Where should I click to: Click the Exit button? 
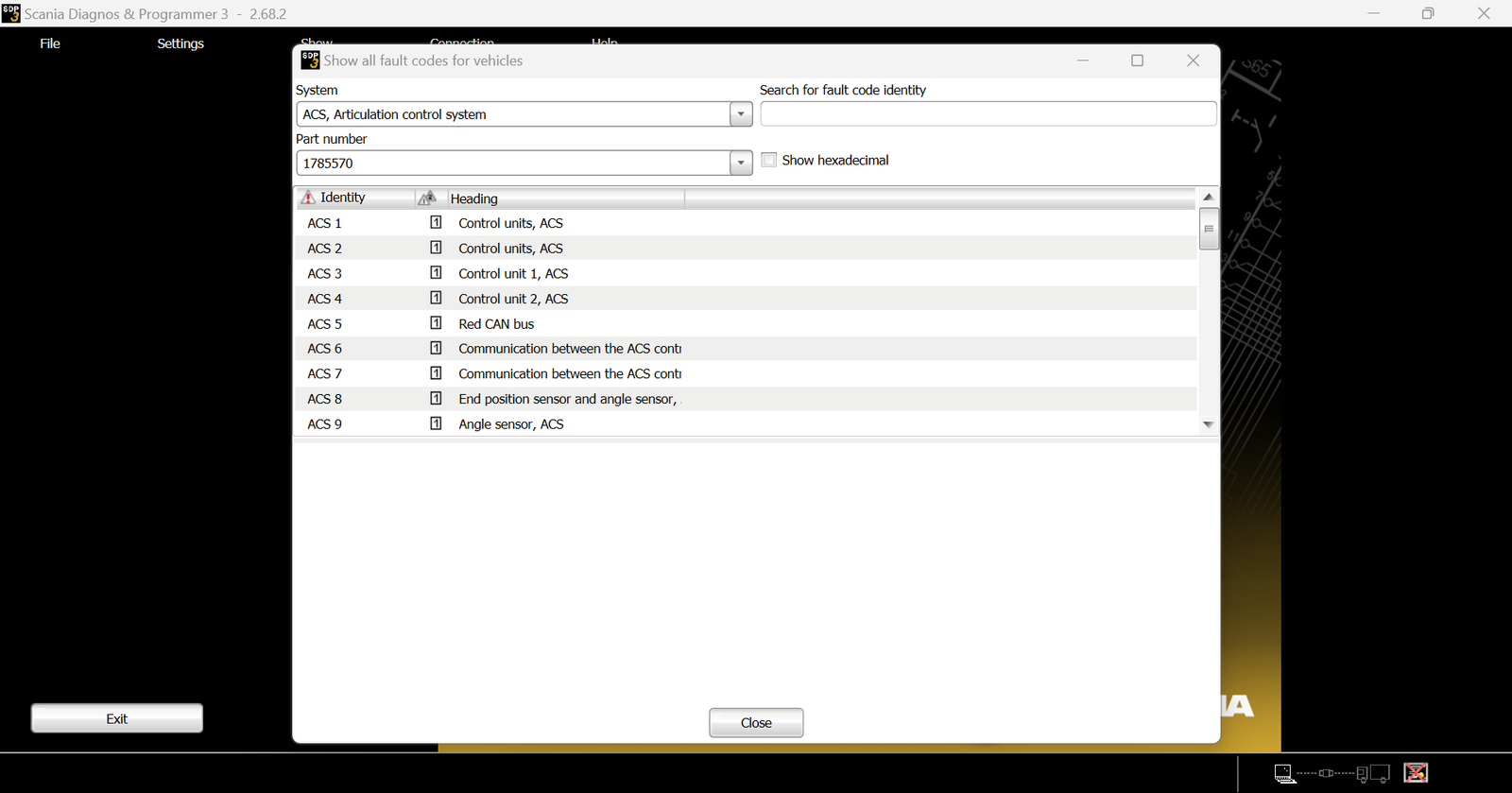pos(117,718)
